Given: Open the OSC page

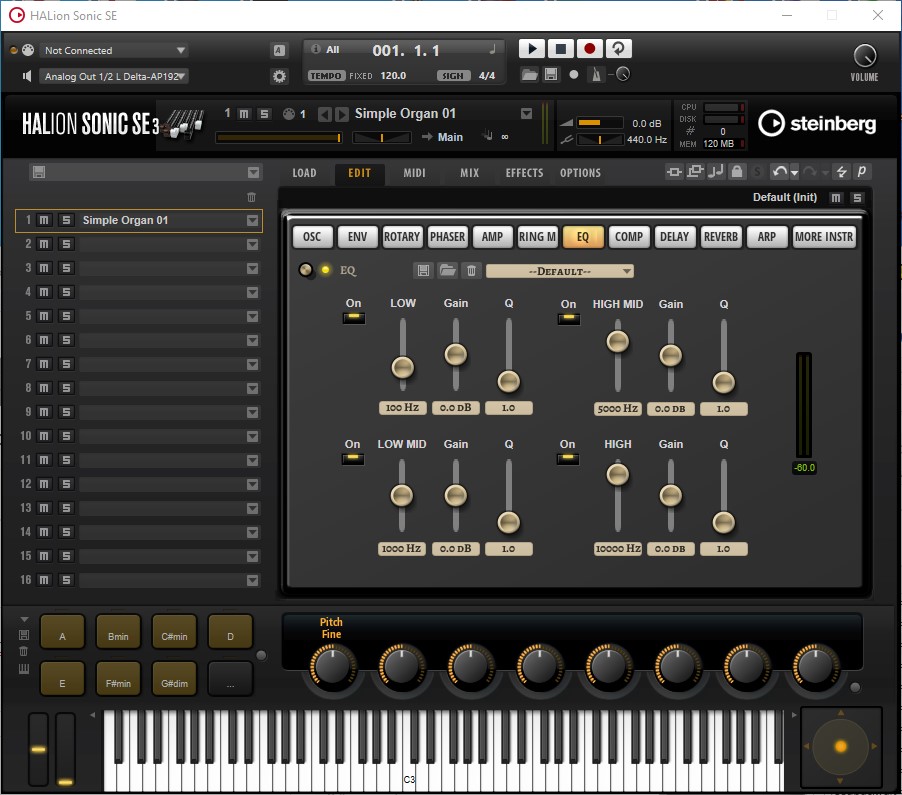Looking at the screenshot, I should [312, 237].
